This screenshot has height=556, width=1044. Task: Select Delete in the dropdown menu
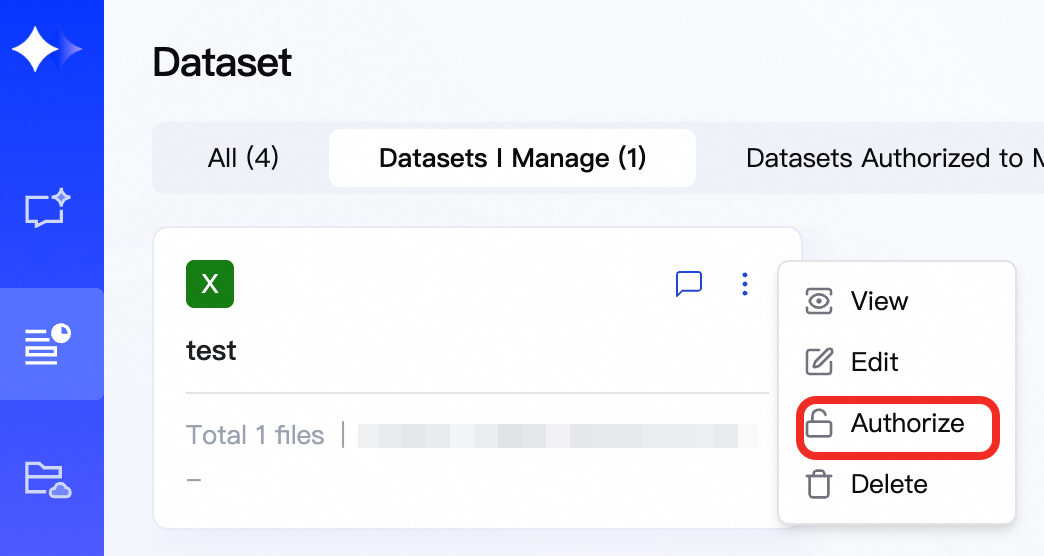(889, 485)
